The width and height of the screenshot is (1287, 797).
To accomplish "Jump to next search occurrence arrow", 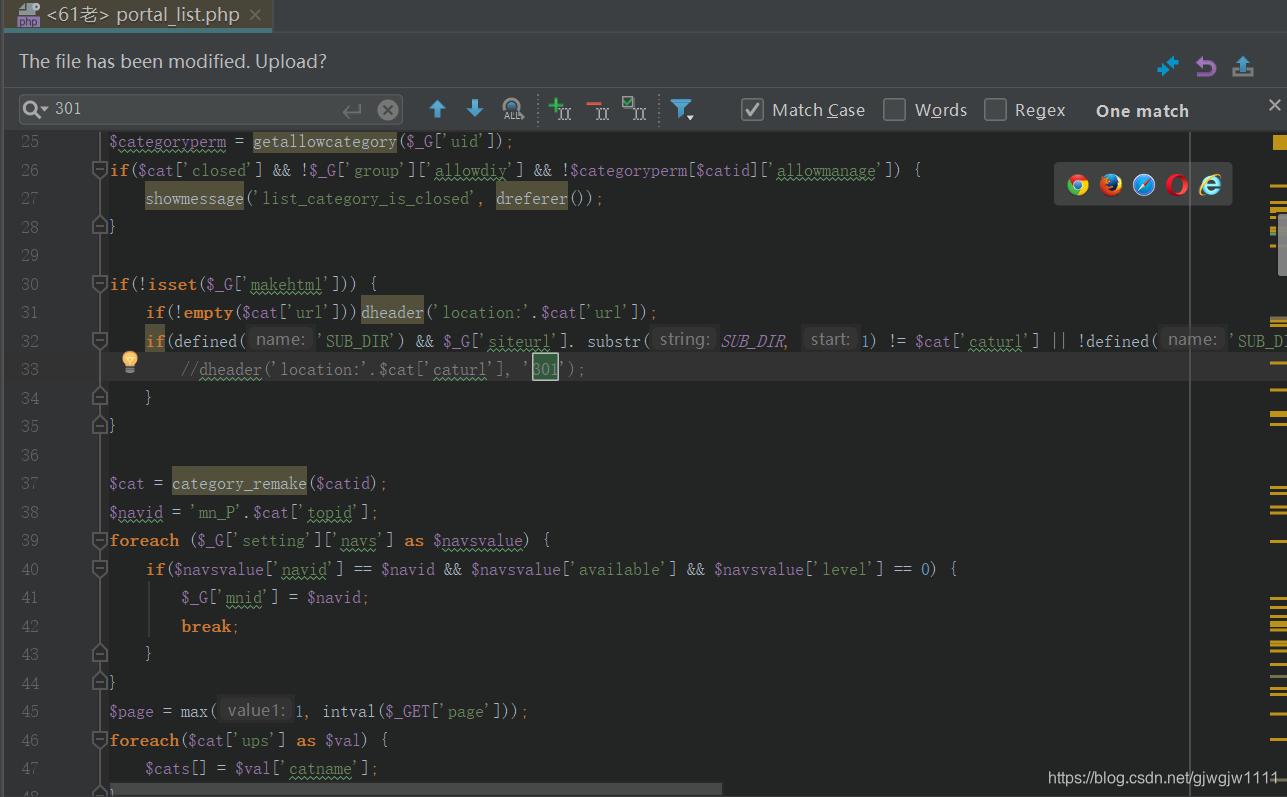I will point(475,109).
